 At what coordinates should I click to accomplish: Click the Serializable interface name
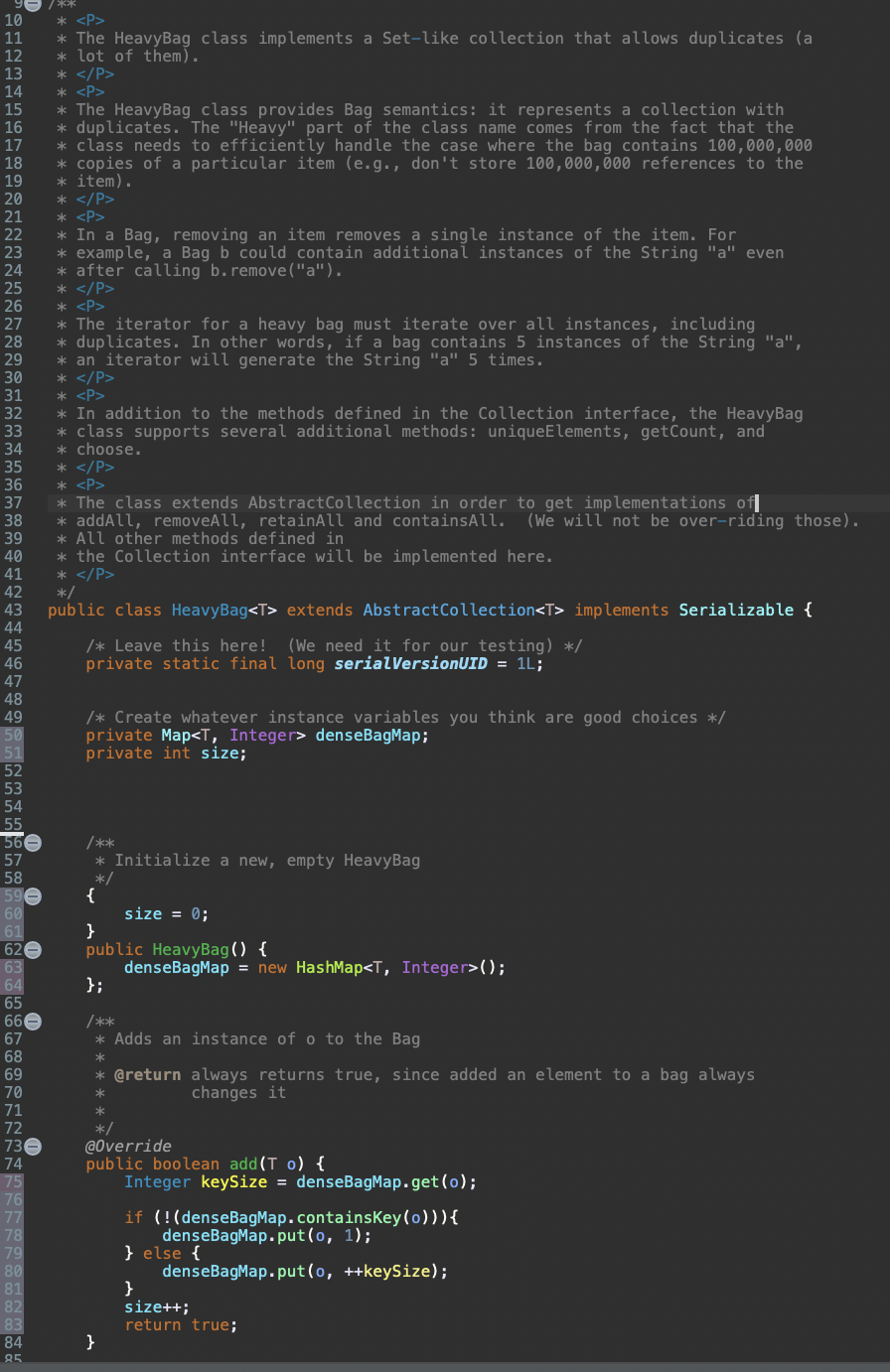(x=735, y=610)
